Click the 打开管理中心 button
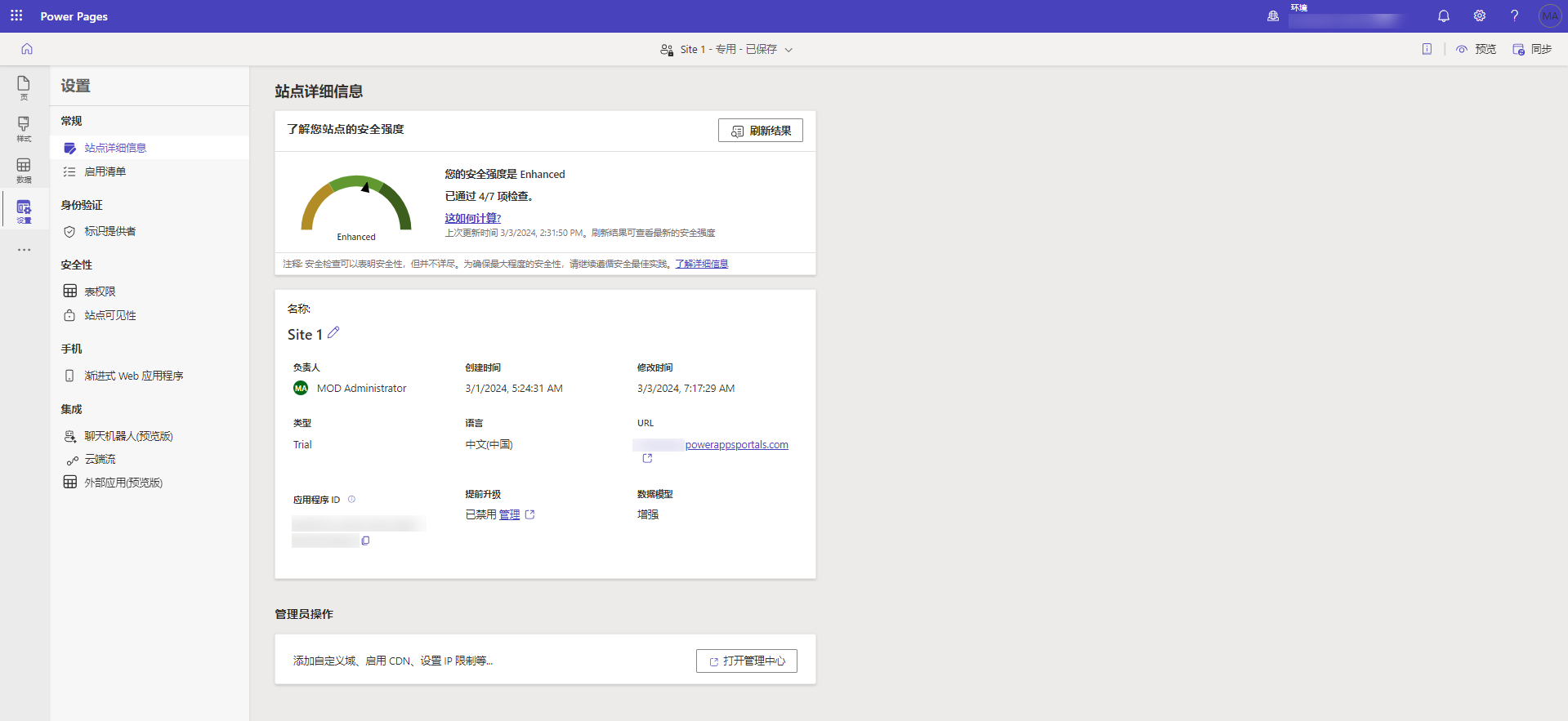The image size is (1568, 721). coord(746,661)
